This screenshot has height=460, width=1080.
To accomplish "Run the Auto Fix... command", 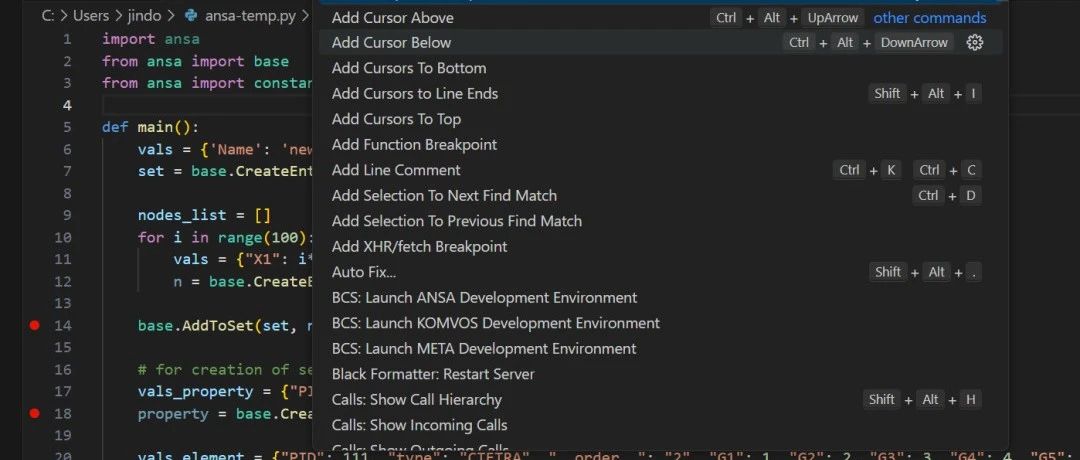I will click(661, 272).
